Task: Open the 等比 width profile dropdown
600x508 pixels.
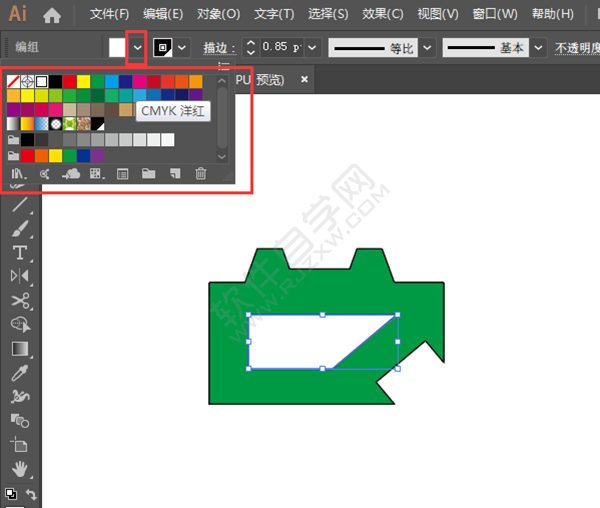Action: pos(427,48)
